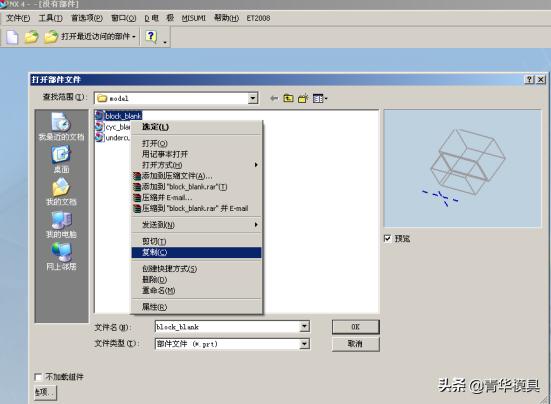Choose 删除(D) in context menu
551x404 pixels.
197,280
